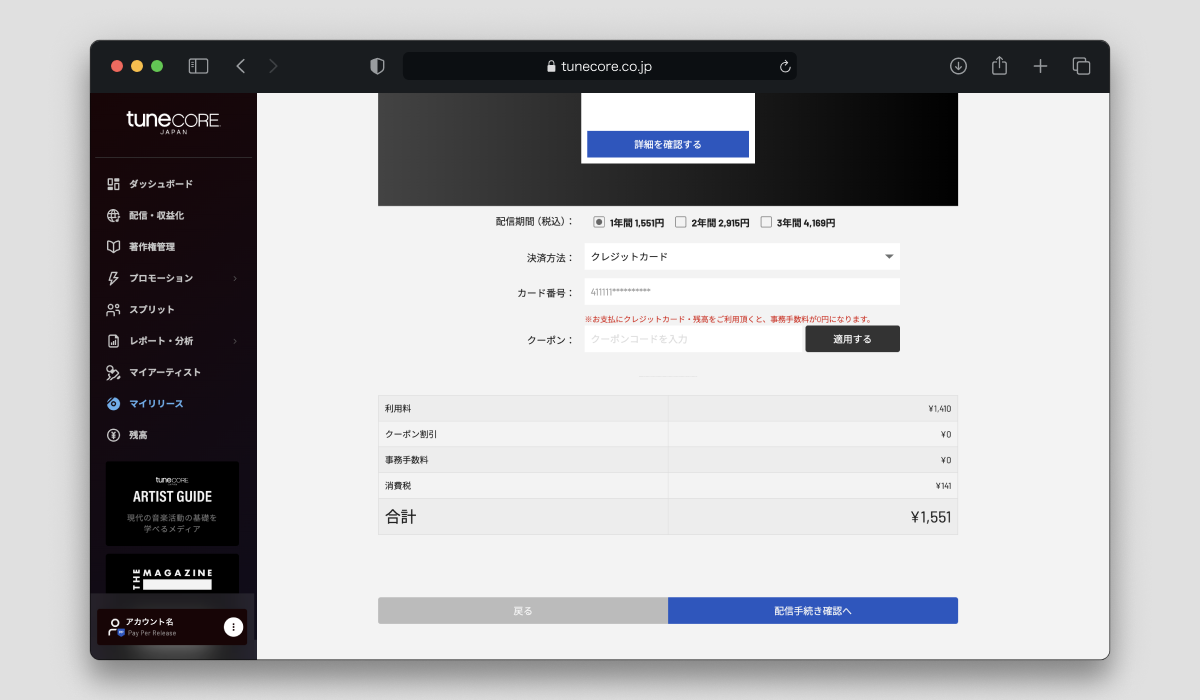Image resolution: width=1200 pixels, height=700 pixels.
Task: Click the account avatar icon
Action: [x=115, y=627]
